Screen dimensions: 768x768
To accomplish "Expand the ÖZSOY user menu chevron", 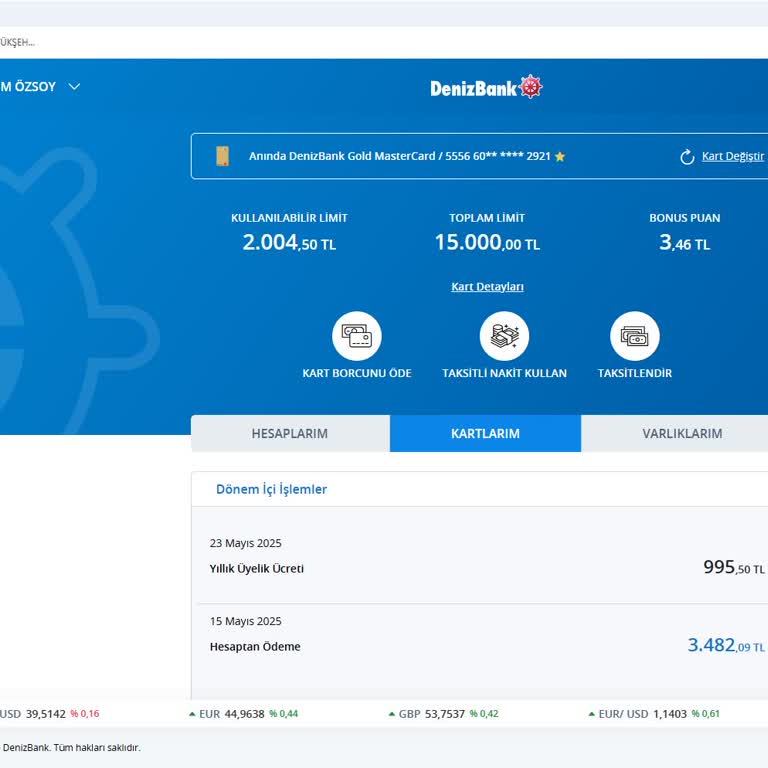I will [x=74, y=87].
